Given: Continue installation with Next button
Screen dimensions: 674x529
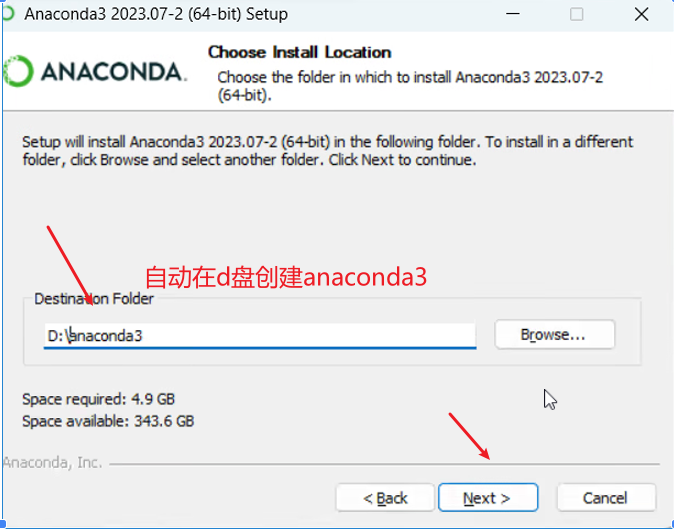Looking at the screenshot, I should (x=488, y=498).
